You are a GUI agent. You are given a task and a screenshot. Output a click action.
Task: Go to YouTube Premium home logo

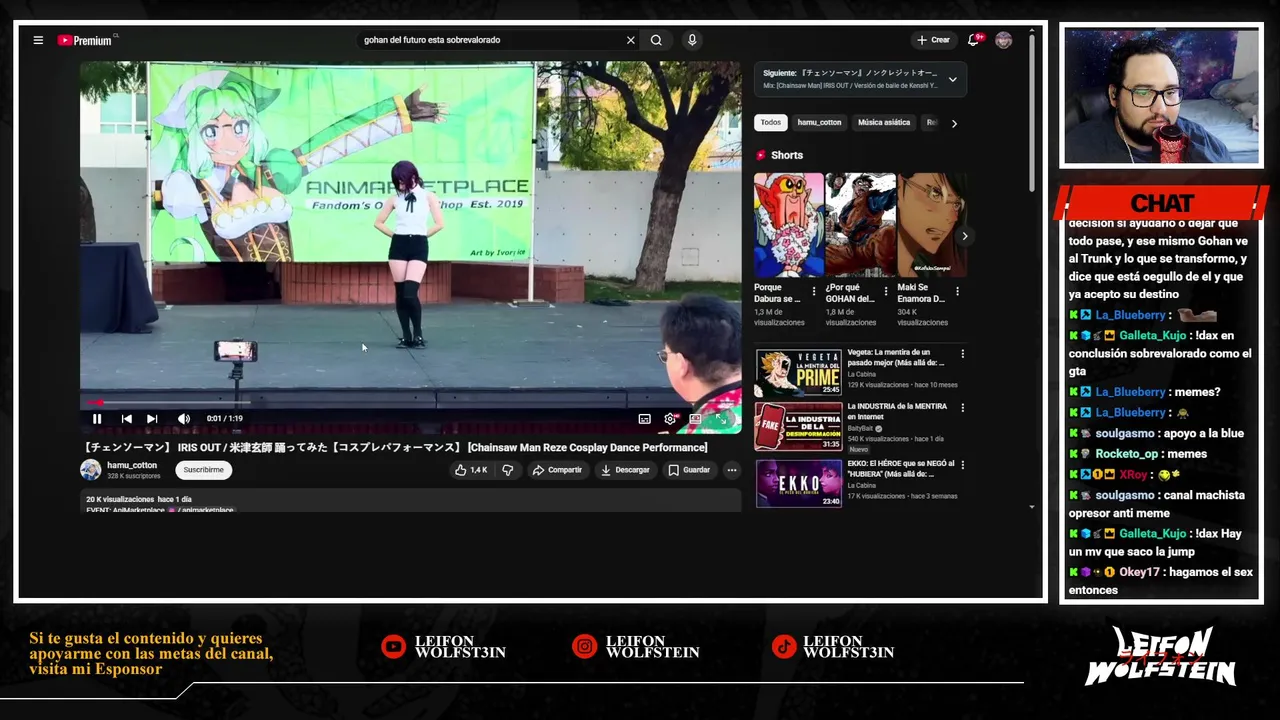(85, 40)
